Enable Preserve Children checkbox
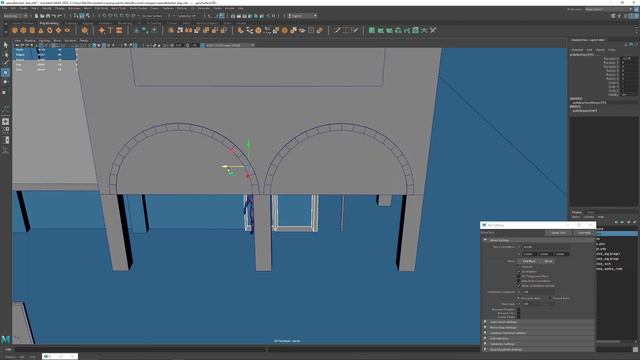The image size is (640, 360). pos(519,309)
